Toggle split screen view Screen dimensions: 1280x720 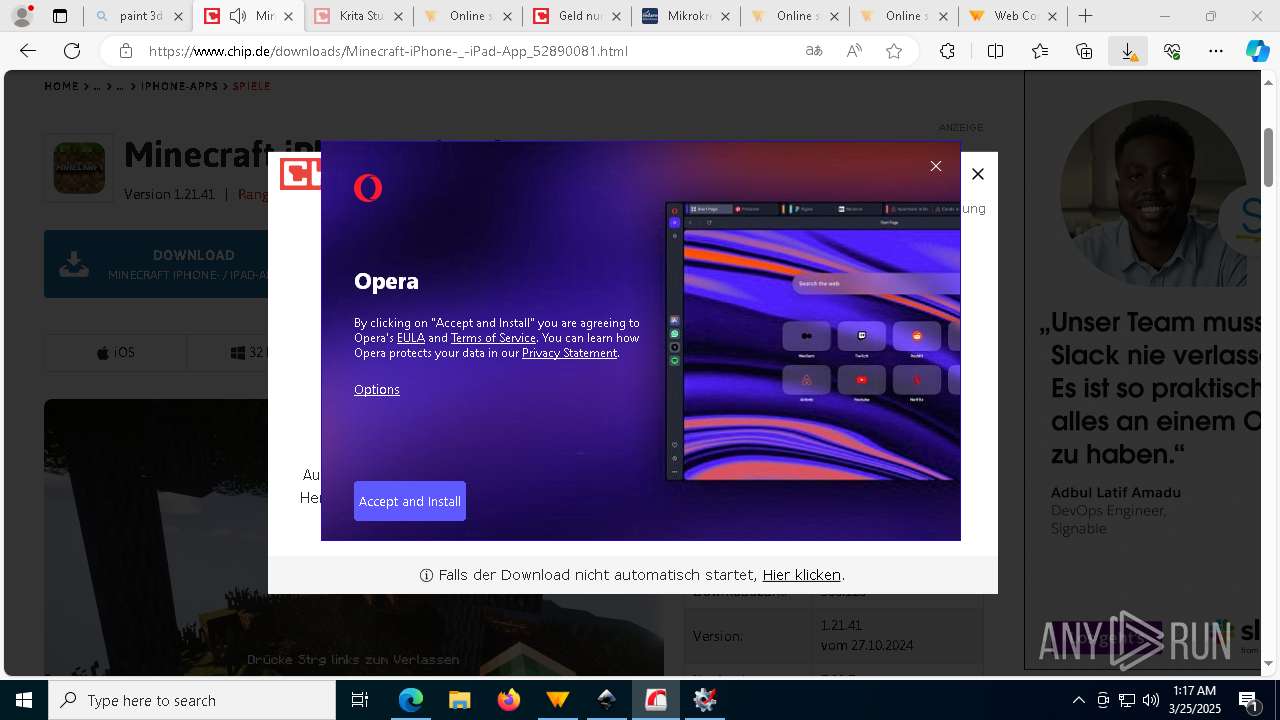(x=995, y=51)
